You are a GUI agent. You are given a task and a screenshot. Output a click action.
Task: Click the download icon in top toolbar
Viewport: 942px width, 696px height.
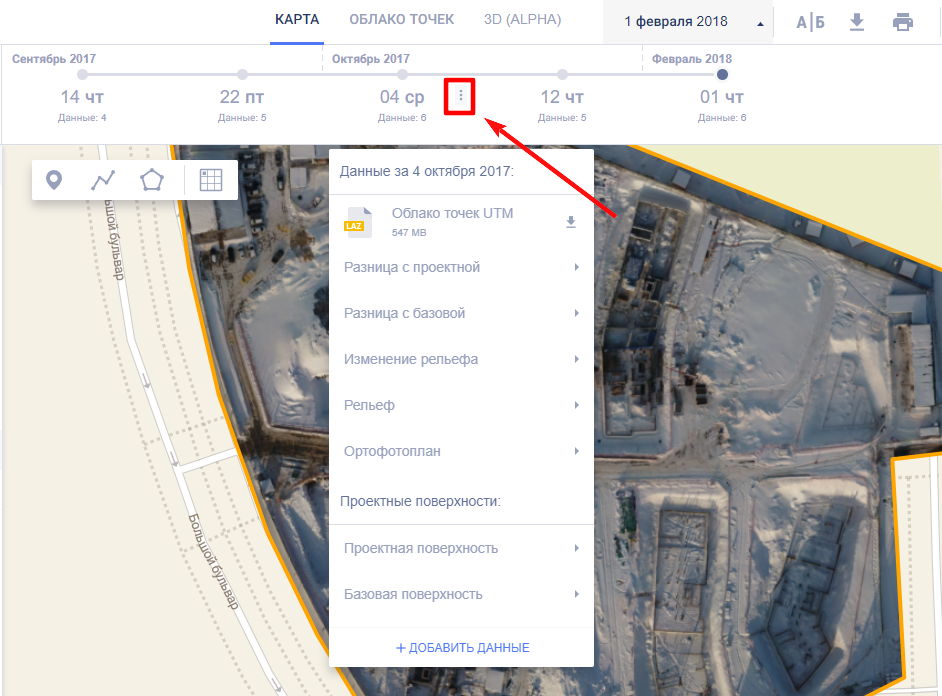coord(857,22)
